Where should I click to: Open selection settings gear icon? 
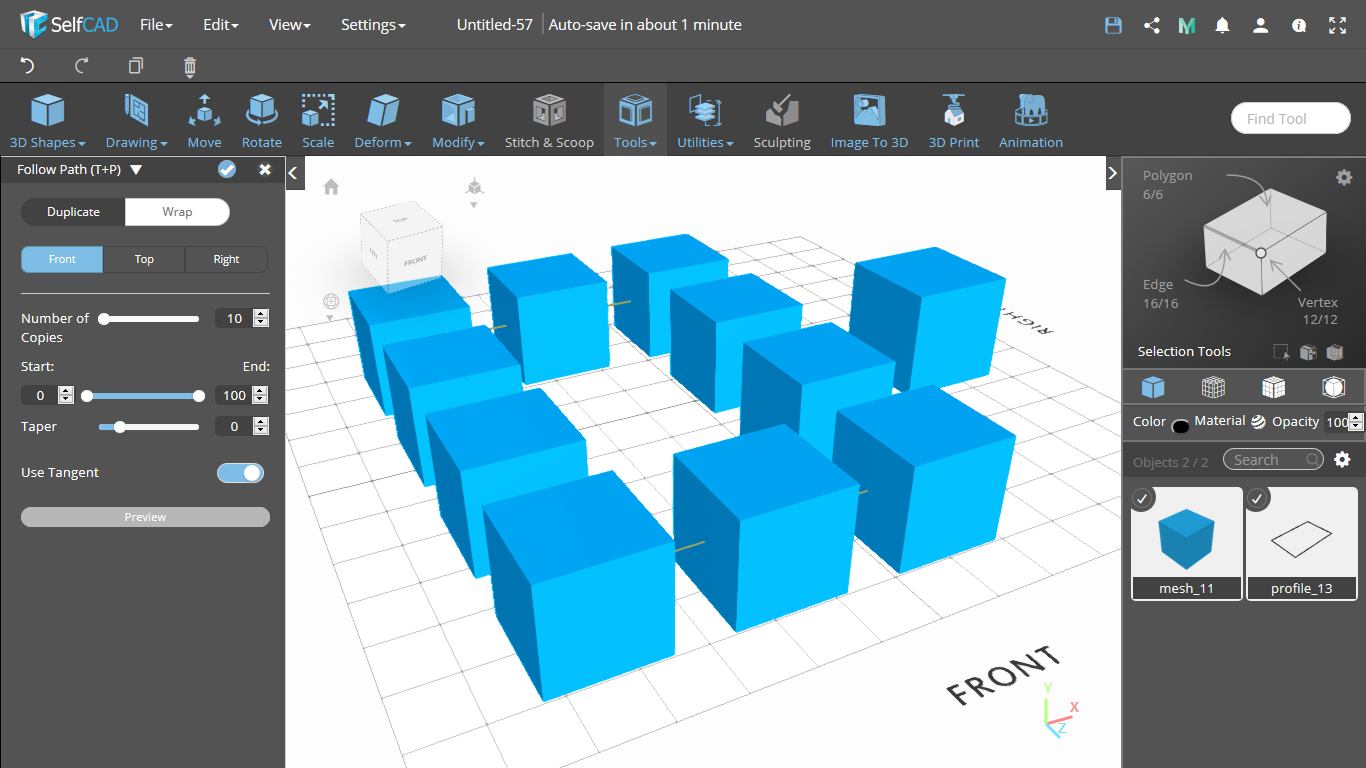pyautogui.click(x=1344, y=177)
